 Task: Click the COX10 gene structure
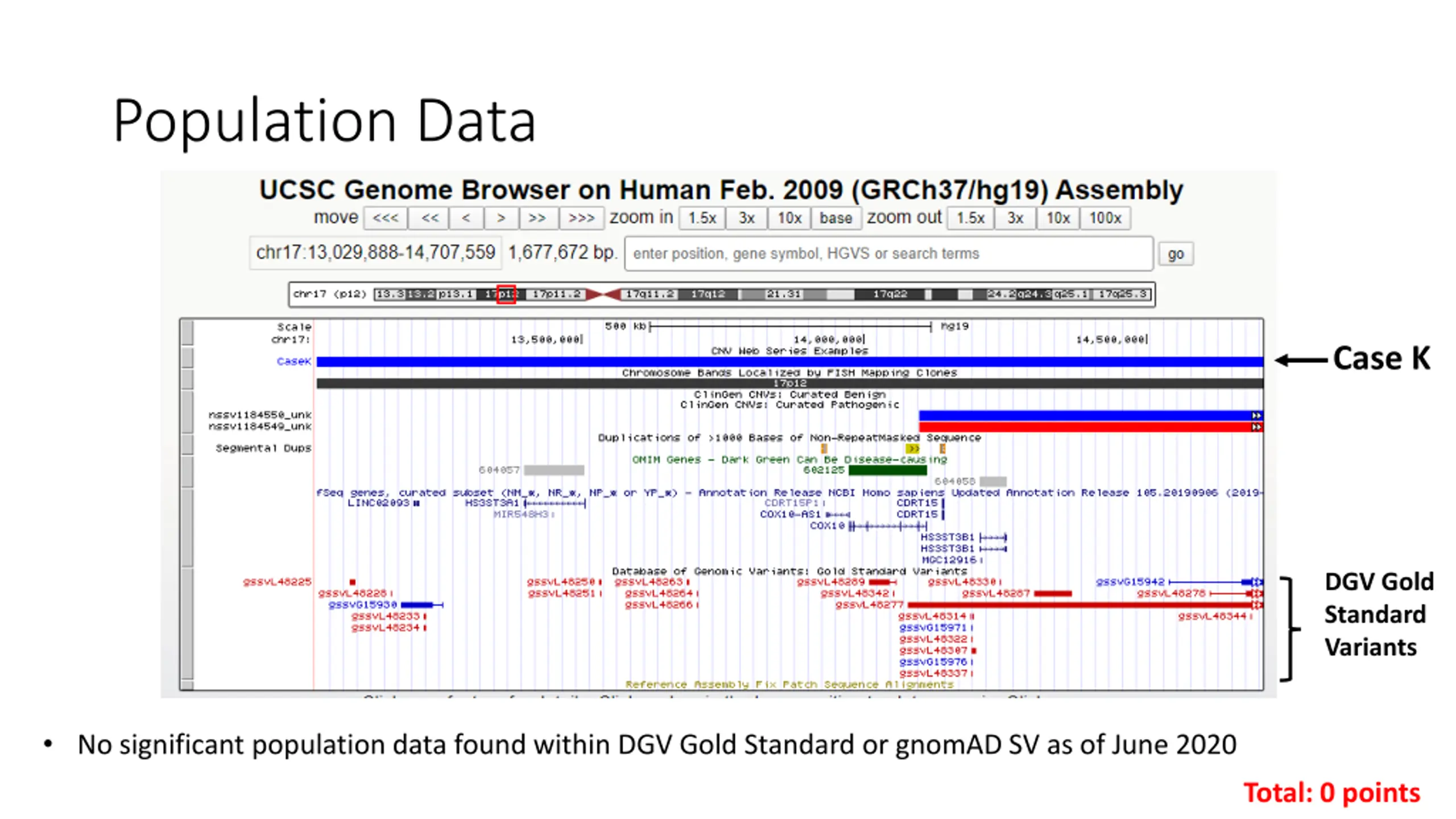pos(888,526)
